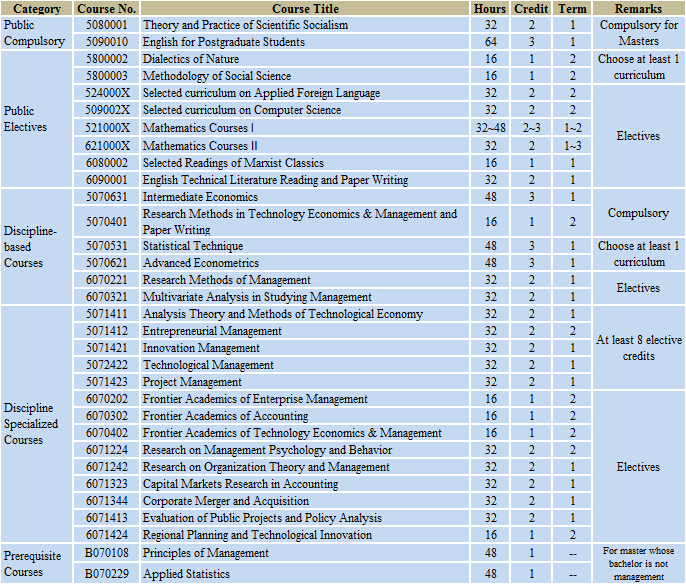The height and width of the screenshot is (584, 686).
Task: Select course number 524000X
Action: point(106,93)
